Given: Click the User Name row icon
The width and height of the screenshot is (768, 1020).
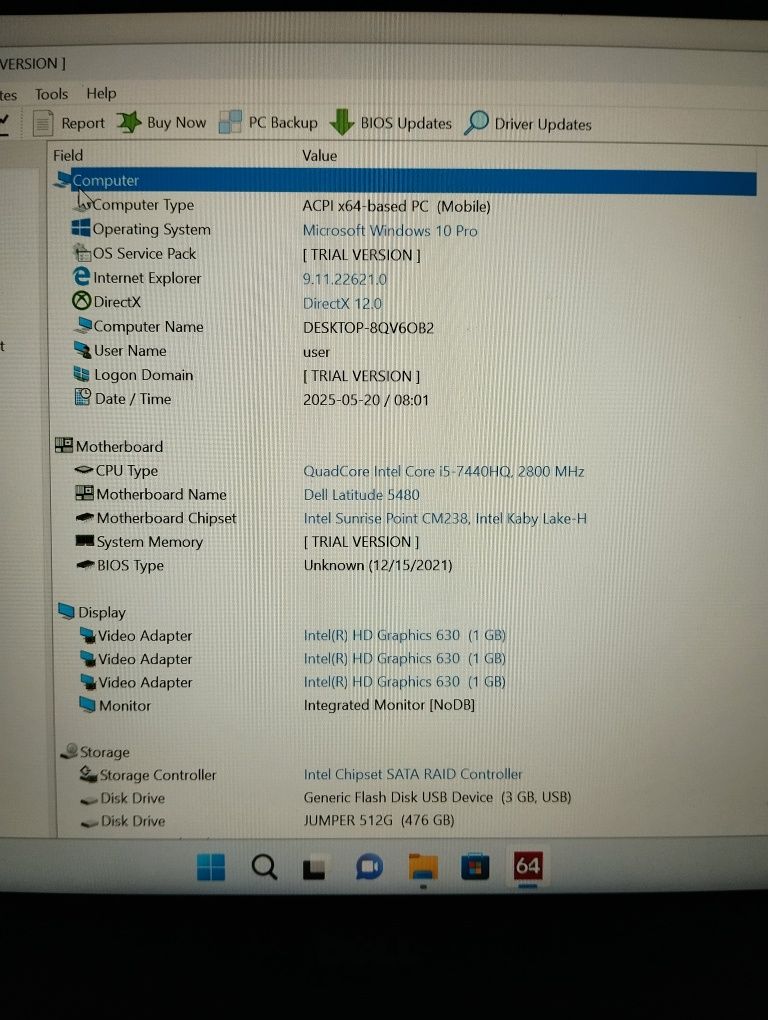Looking at the screenshot, I should click(x=83, y=350).
